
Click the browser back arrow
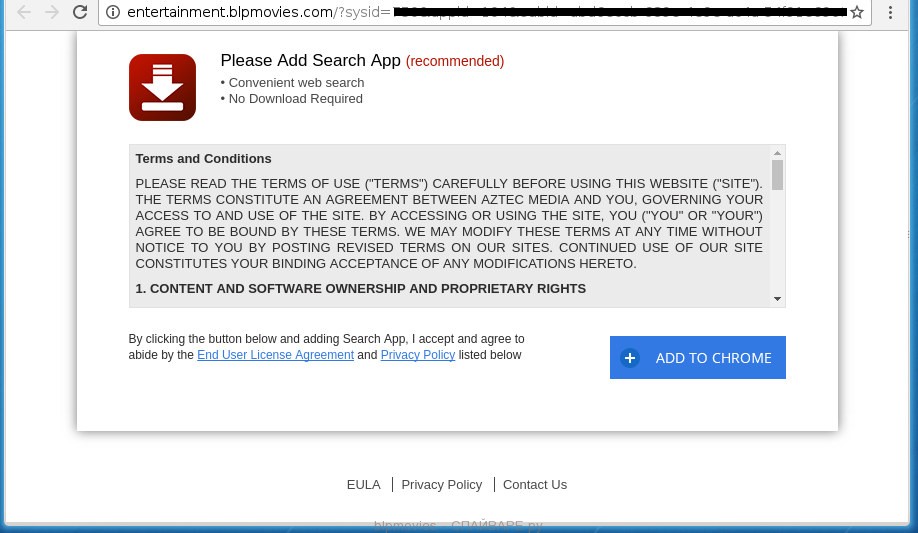click(24, 12)
